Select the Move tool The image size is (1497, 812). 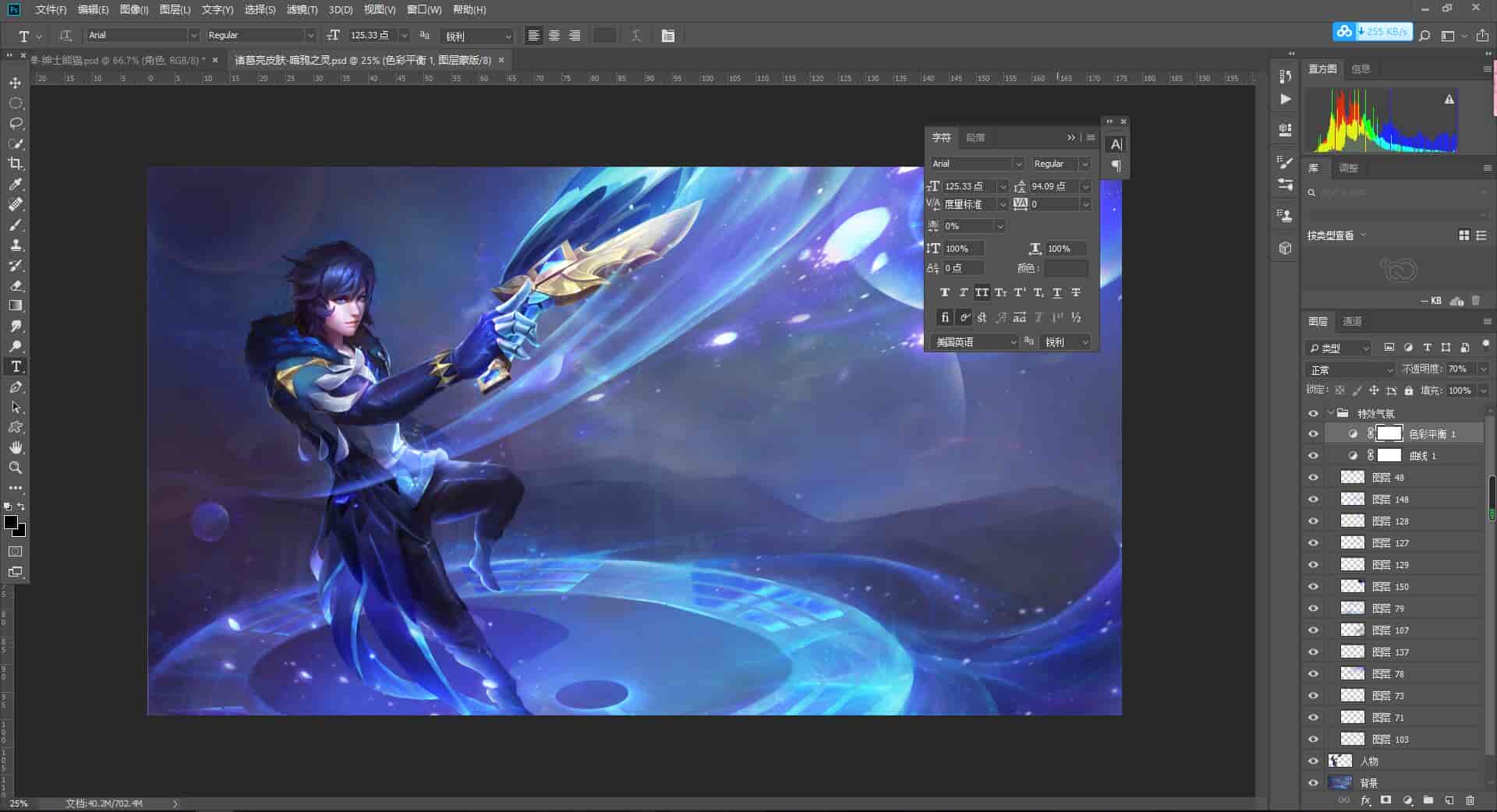click(x=16, y=83)
